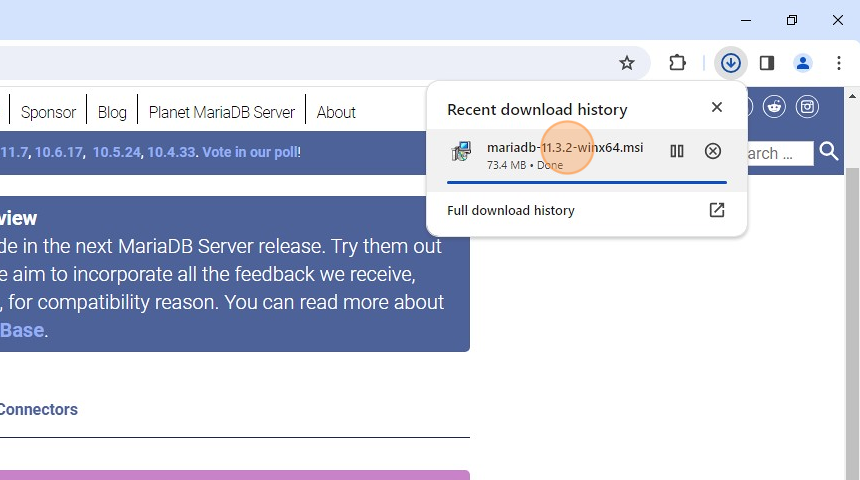Click the Recent download history heading
The width and height of the screenshot is (860, 480).
(537, 110)
